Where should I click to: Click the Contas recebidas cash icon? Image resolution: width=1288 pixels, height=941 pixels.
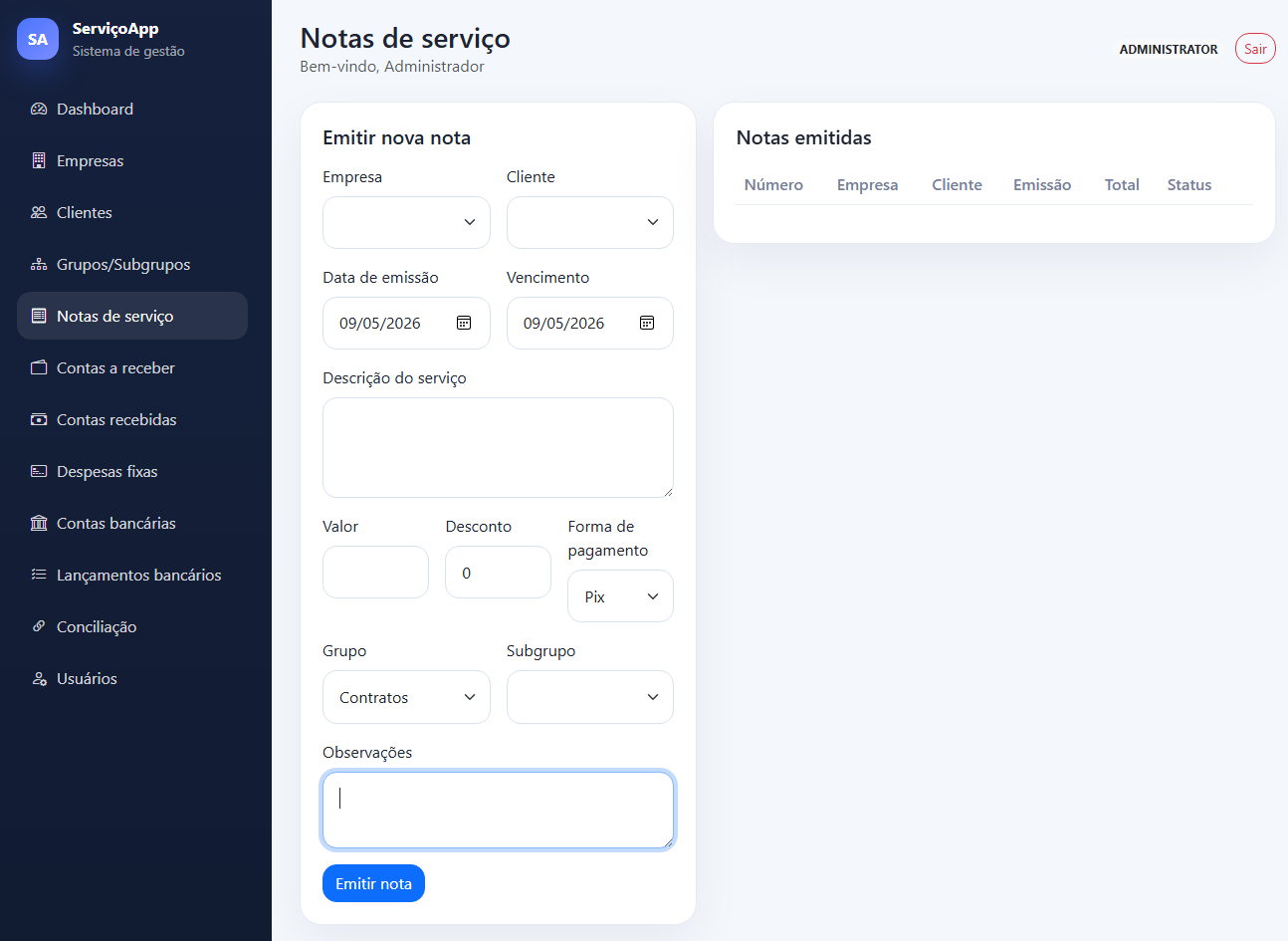tap(39, 419)
